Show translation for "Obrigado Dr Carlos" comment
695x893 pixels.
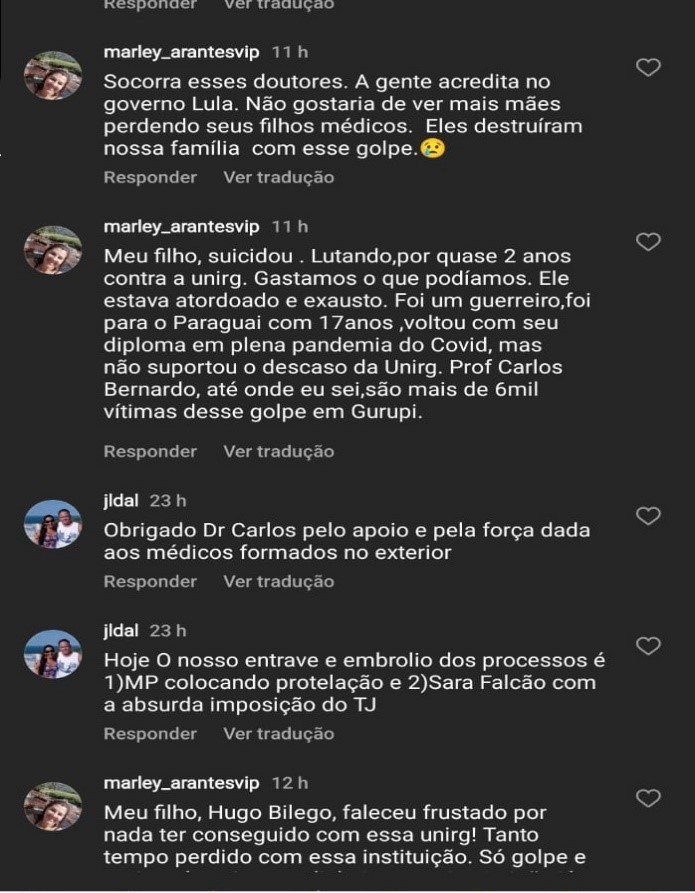coord(278,581)
